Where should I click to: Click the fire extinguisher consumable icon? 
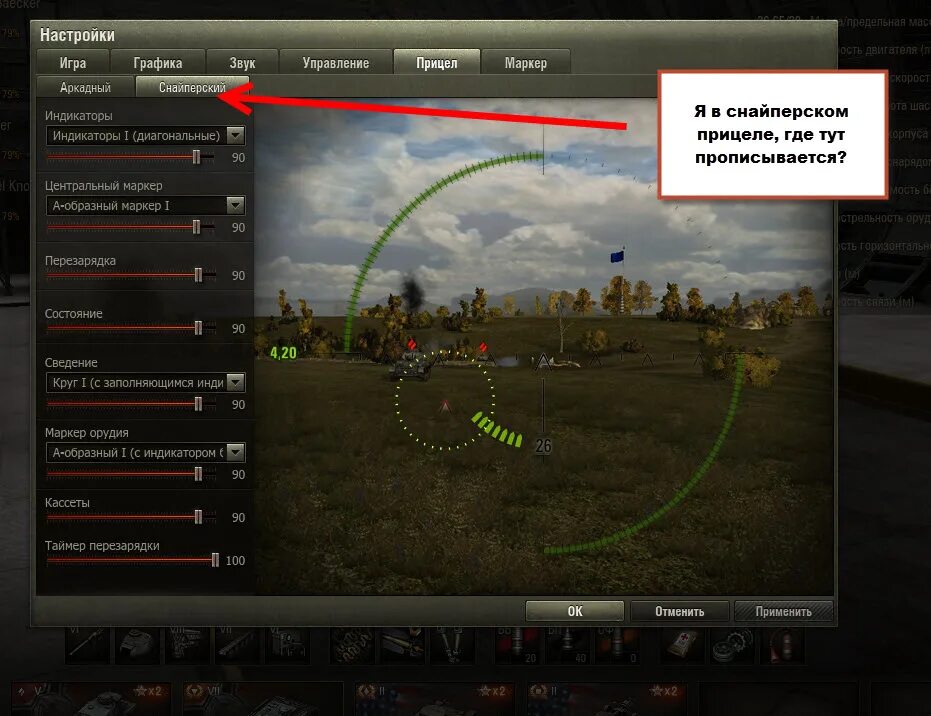point(781,645)
